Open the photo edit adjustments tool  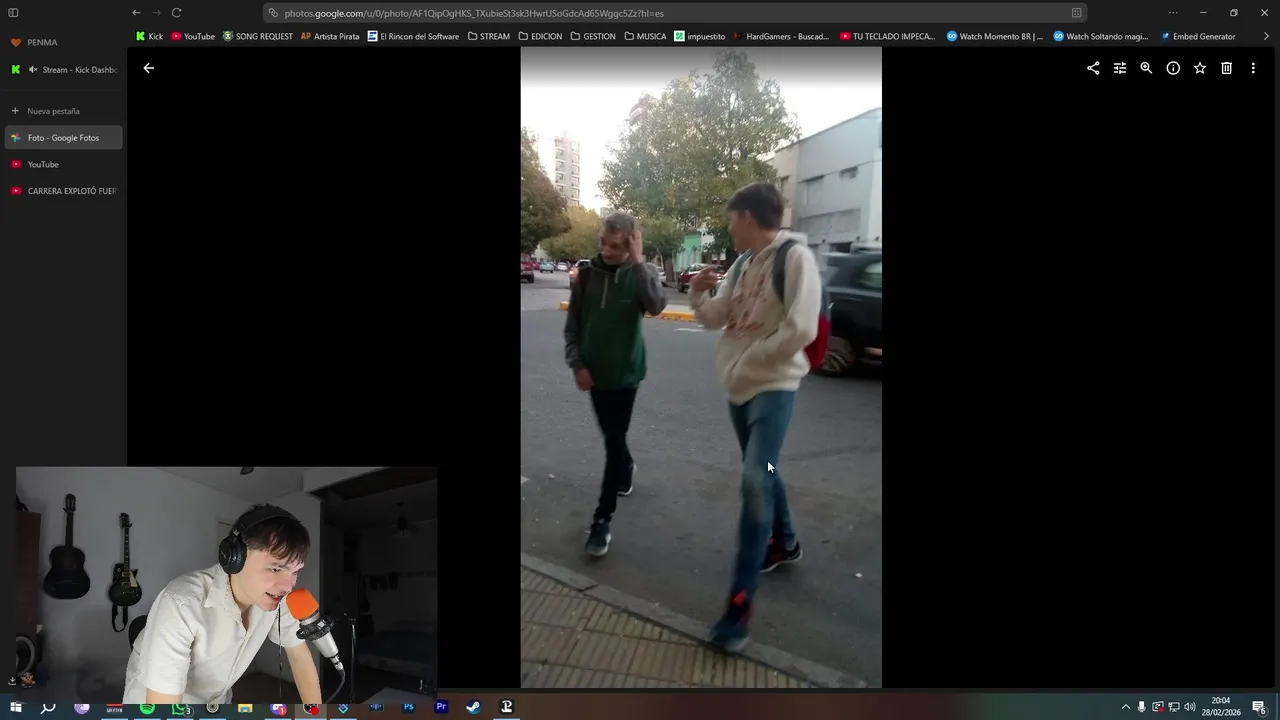[1120, 68]
